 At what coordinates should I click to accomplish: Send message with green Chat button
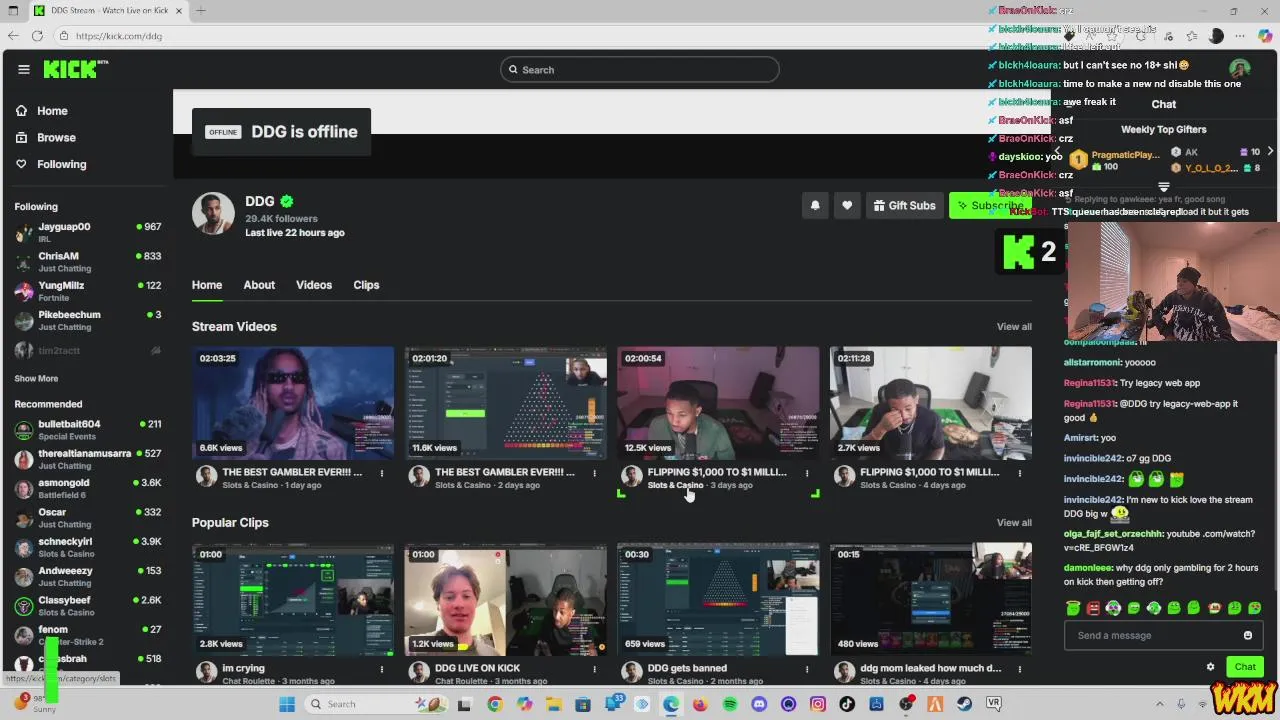pos(1245,667)
